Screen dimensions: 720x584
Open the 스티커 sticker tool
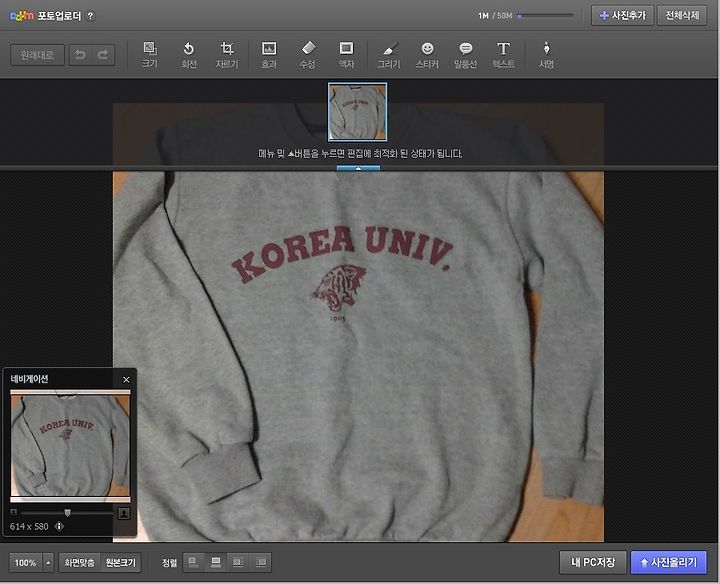point(427,55)
